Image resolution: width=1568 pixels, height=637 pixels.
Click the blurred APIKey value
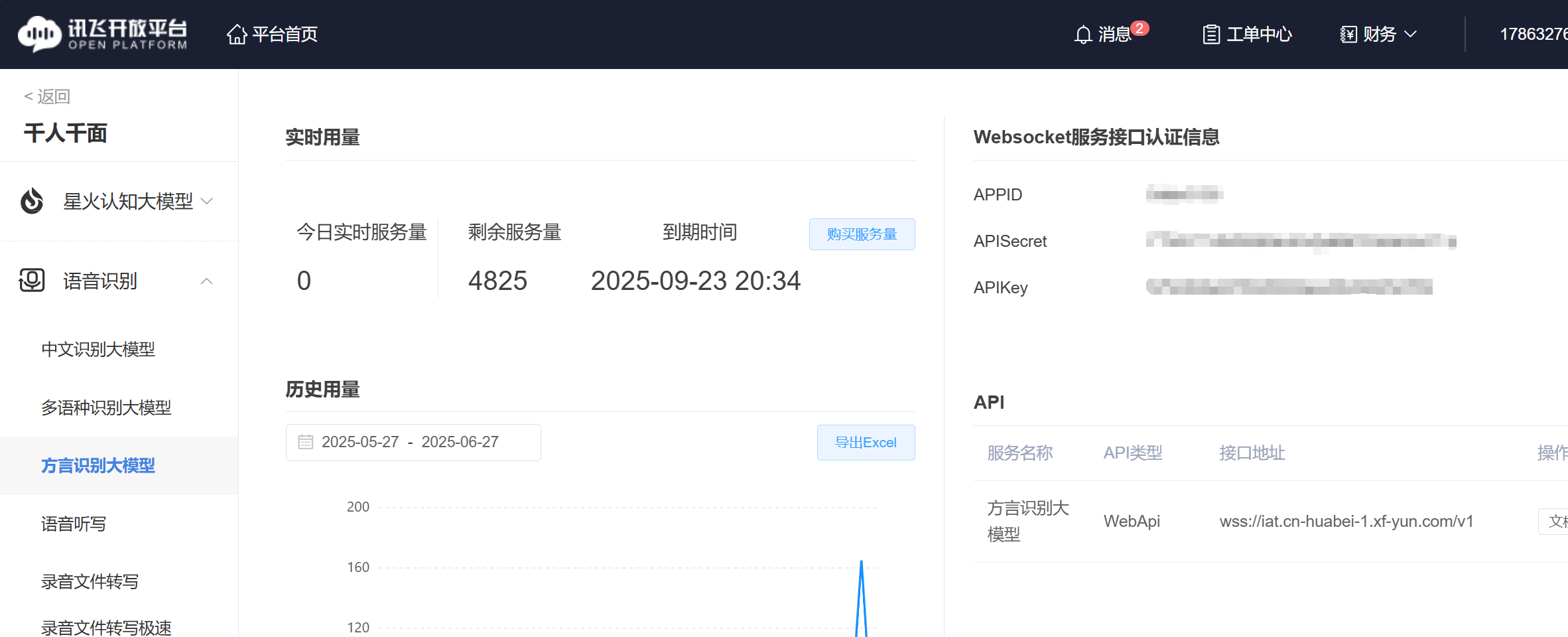click(x=1289, y=287)
